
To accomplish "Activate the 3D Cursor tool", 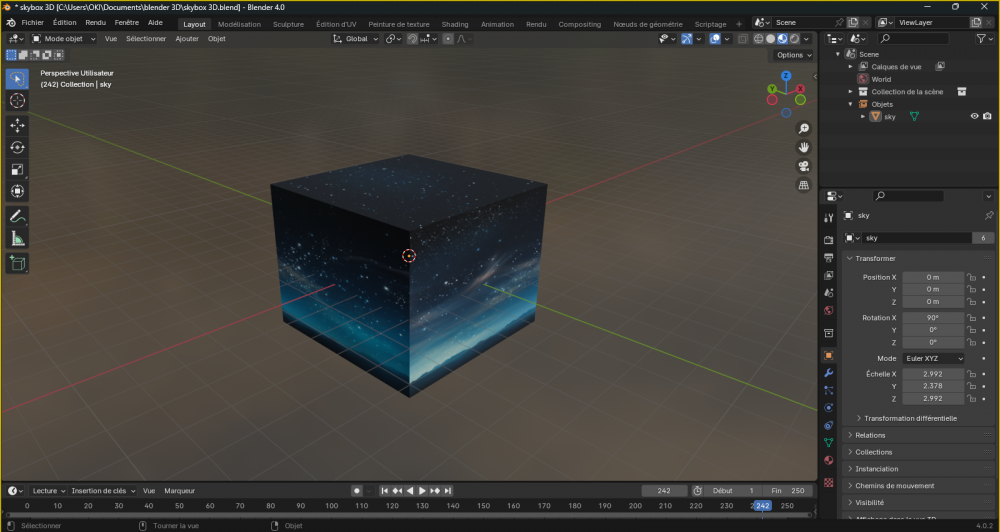I will [x=17, y=101].
